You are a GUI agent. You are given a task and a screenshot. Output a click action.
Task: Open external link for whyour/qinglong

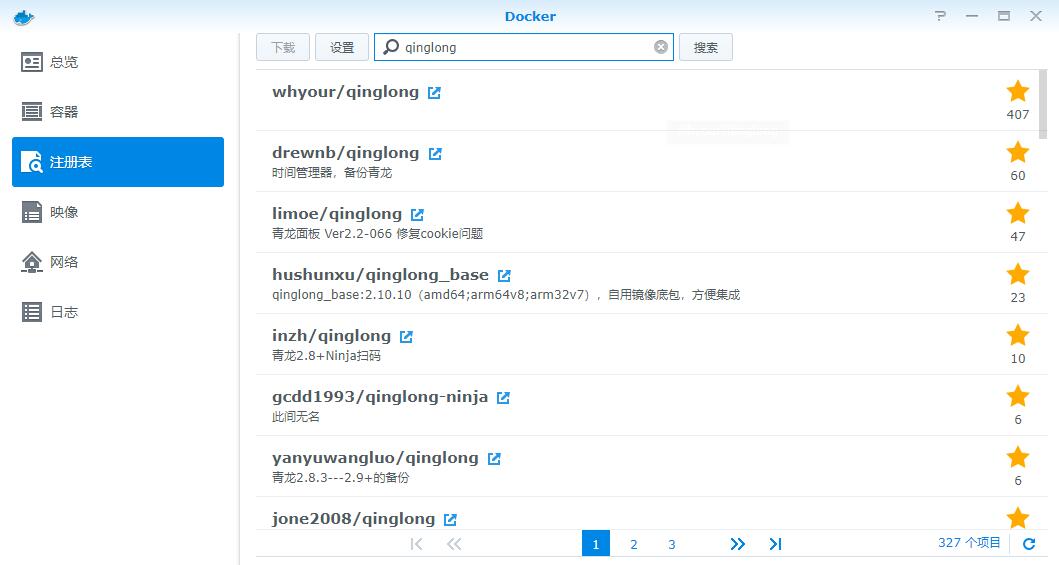coord(434,93)
